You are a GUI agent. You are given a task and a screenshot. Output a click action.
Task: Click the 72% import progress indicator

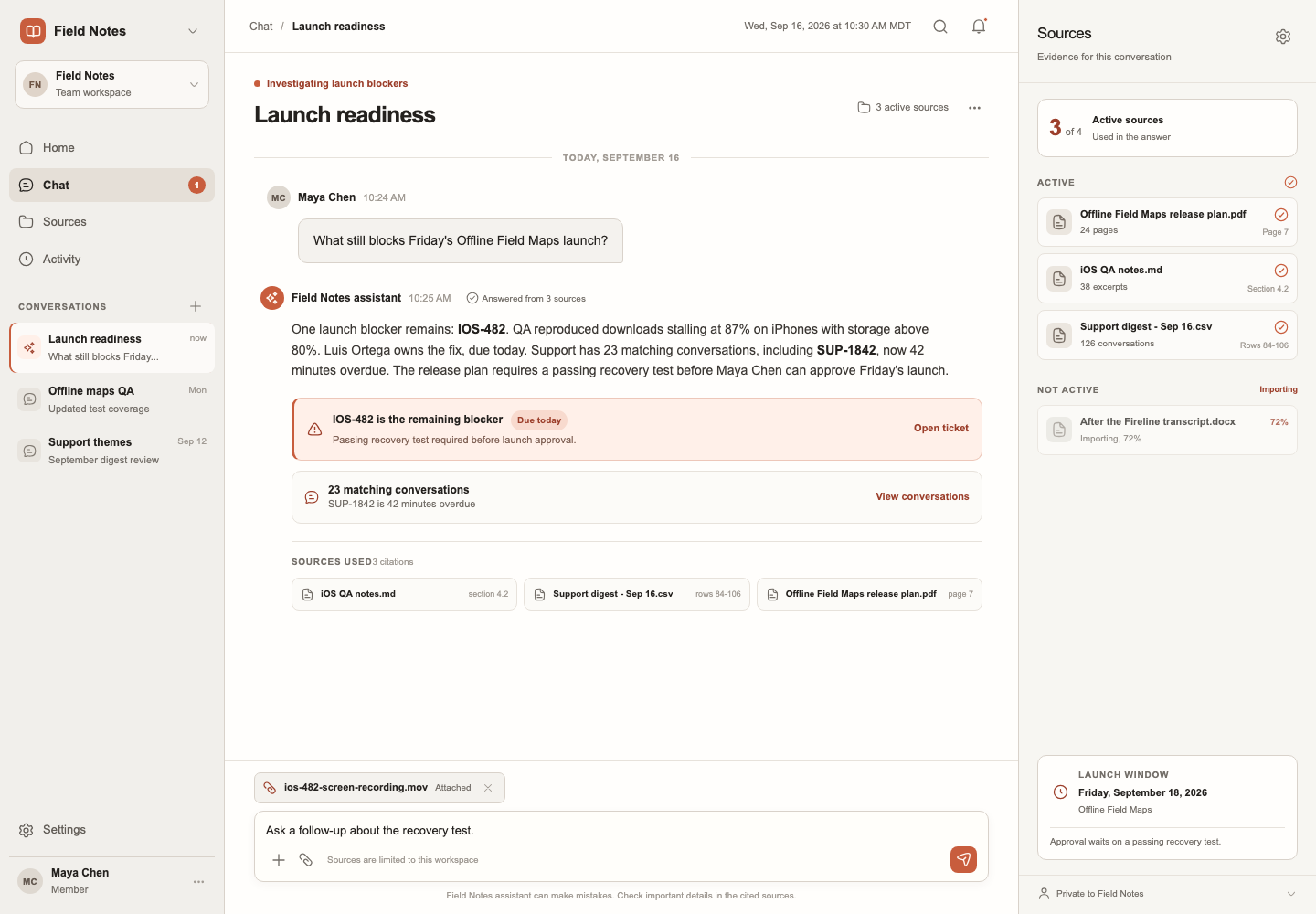coord(1279,422)
